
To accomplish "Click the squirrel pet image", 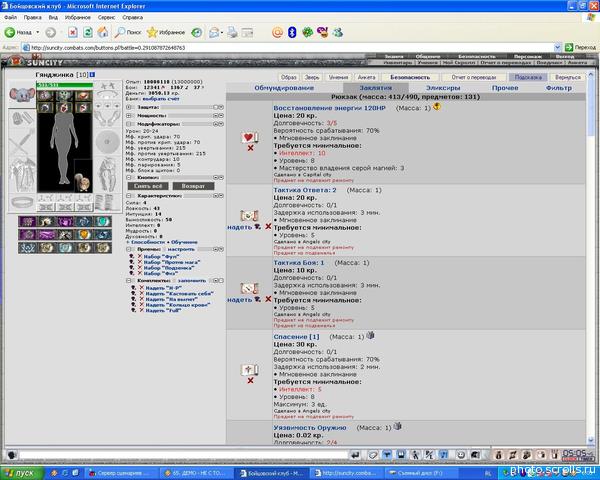I will pos(83,183).
